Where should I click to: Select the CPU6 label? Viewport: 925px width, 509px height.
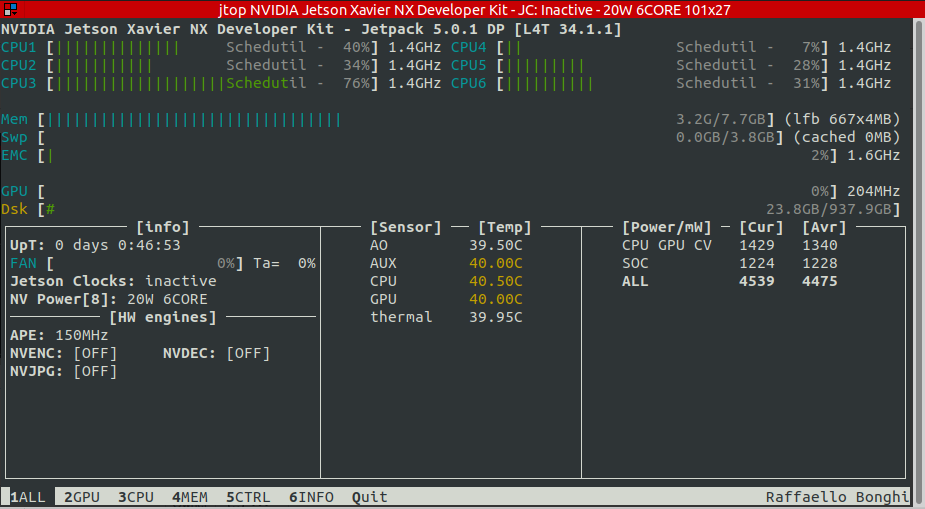click(469, 83)
